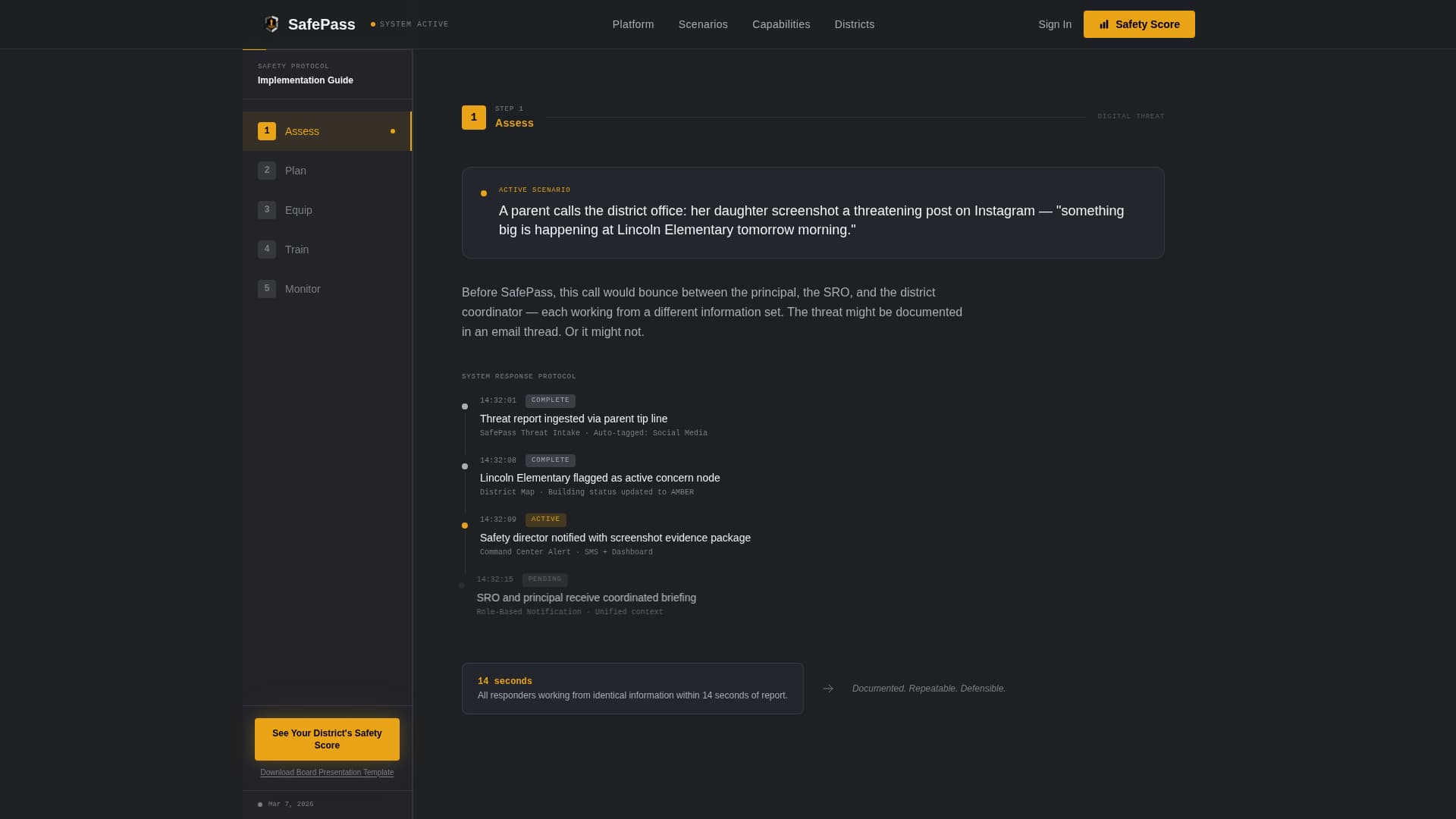Go to the Monitor step
The width and height of the screenshot is (1456, 819).
tap(303, 289)
